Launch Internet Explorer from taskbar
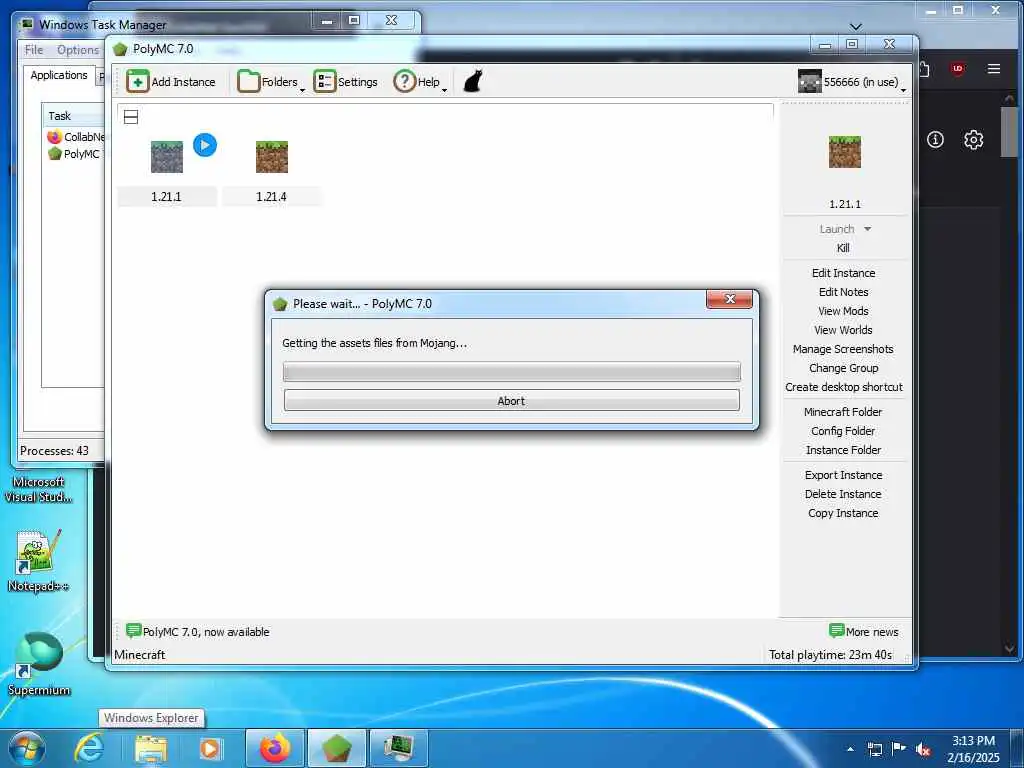1024x768 pixels. pos(88,748)
